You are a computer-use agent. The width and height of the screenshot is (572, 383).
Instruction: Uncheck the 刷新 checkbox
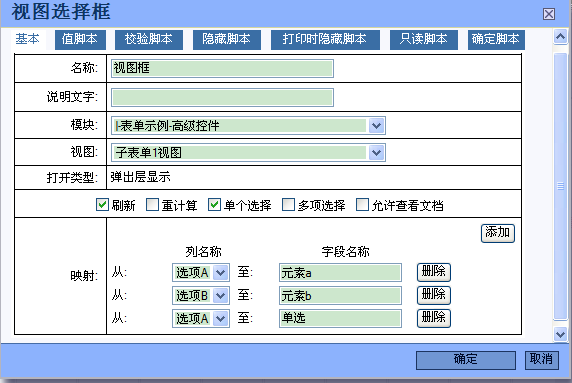point(102,205)
